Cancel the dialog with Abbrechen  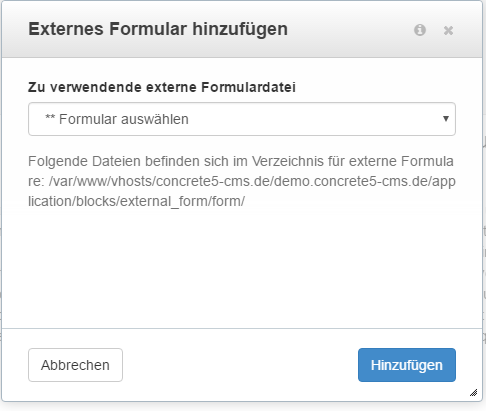(x=75, y=365)
